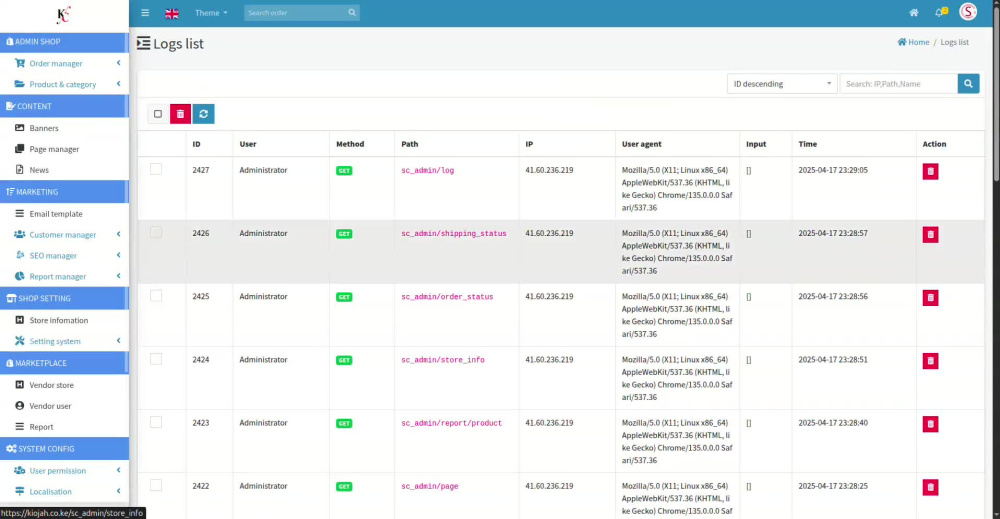Image resolution: width=1000 pixels, height=519 pixels.
Task: Toggle the select-all checkbox above the table
Action: coord(158,114)
